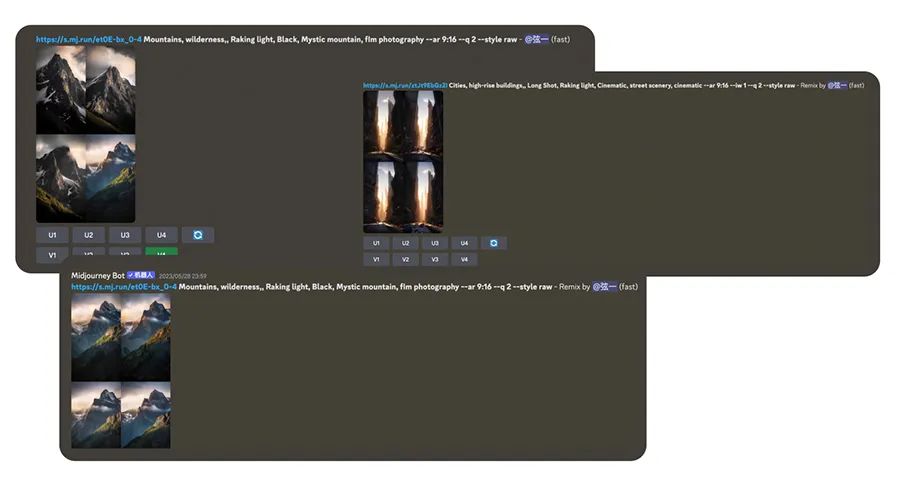
Task: Click the green V4 button under mountains grid
Action: coord(161,254)
